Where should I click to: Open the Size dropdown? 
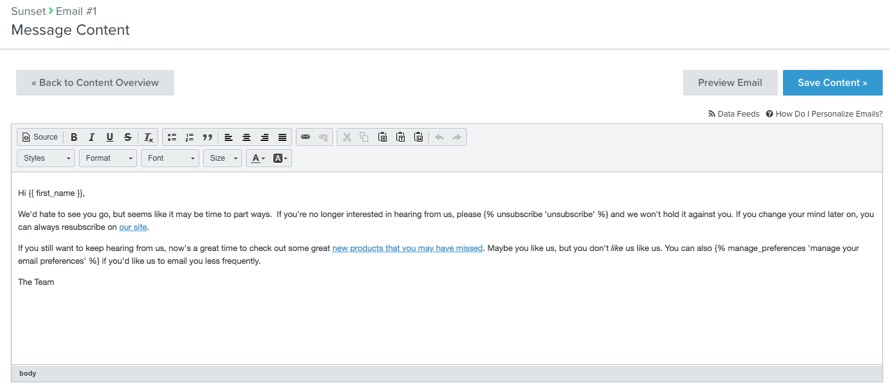[222, 158]
